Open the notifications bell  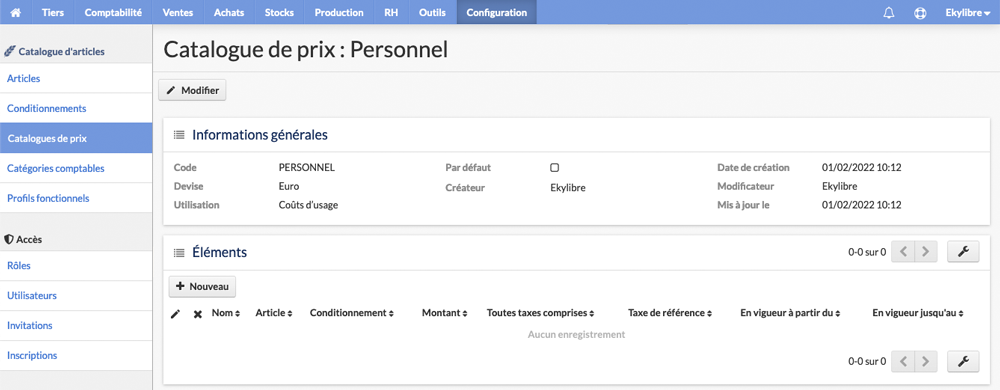[888, 13]
